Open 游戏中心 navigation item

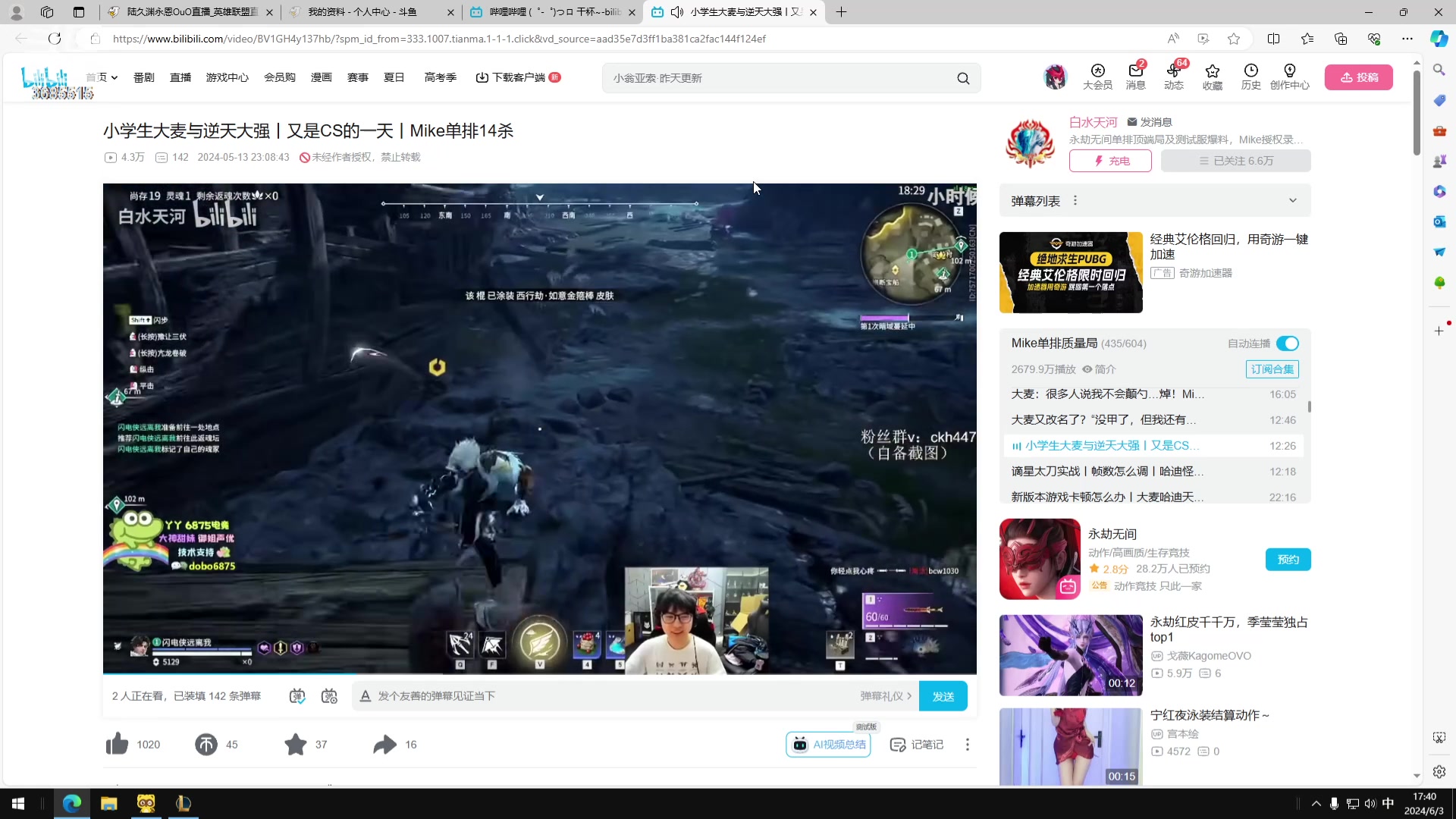click(x=227, y=77)
